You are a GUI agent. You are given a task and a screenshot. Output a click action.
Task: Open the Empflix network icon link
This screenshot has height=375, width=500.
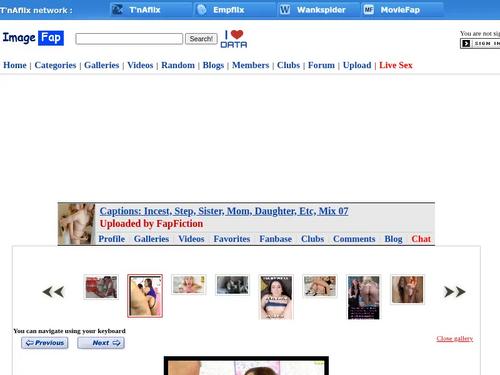pyautogui.click(x=201, y=10)
